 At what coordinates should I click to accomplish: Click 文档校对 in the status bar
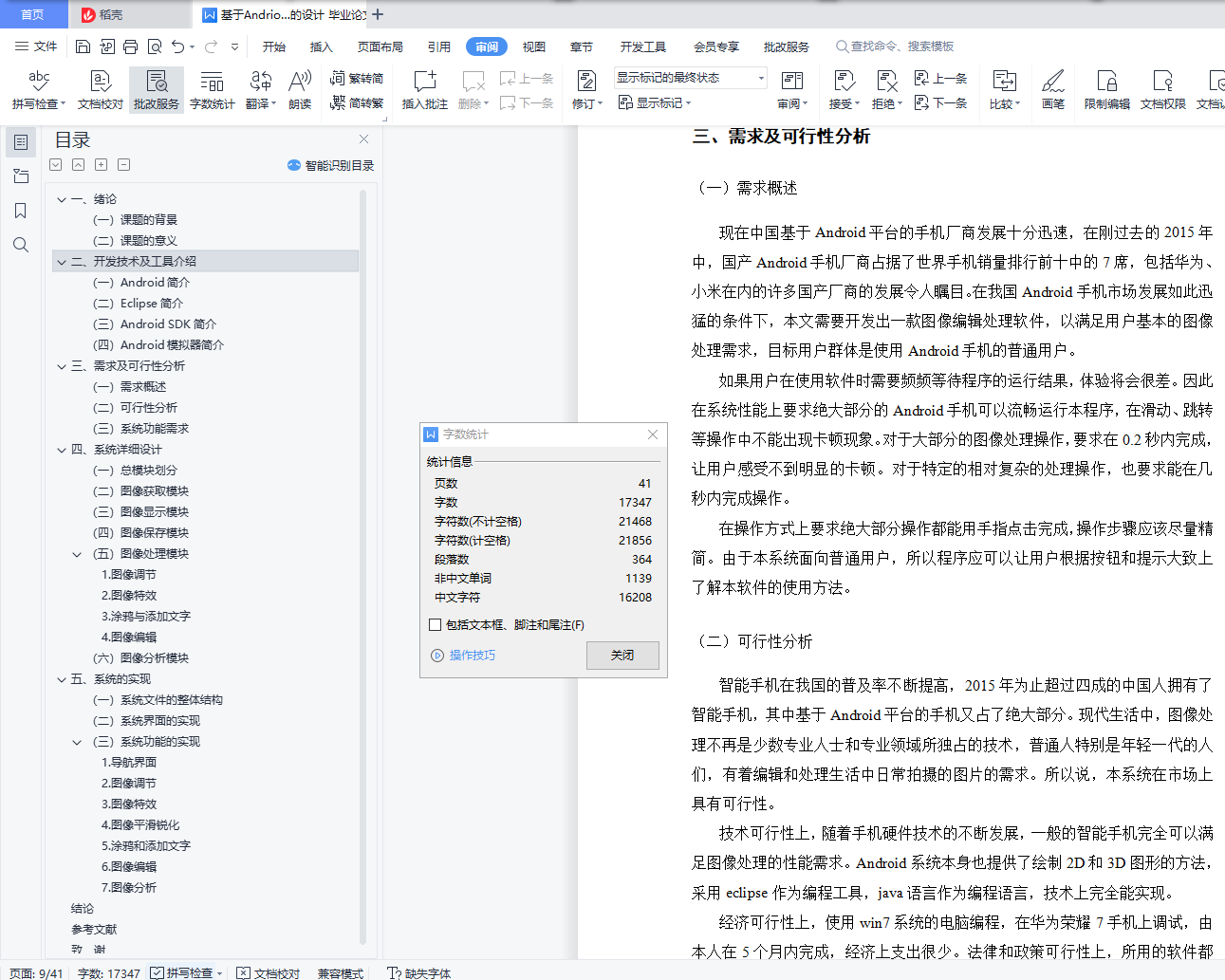pyautogui.click(x=269, y=972)
